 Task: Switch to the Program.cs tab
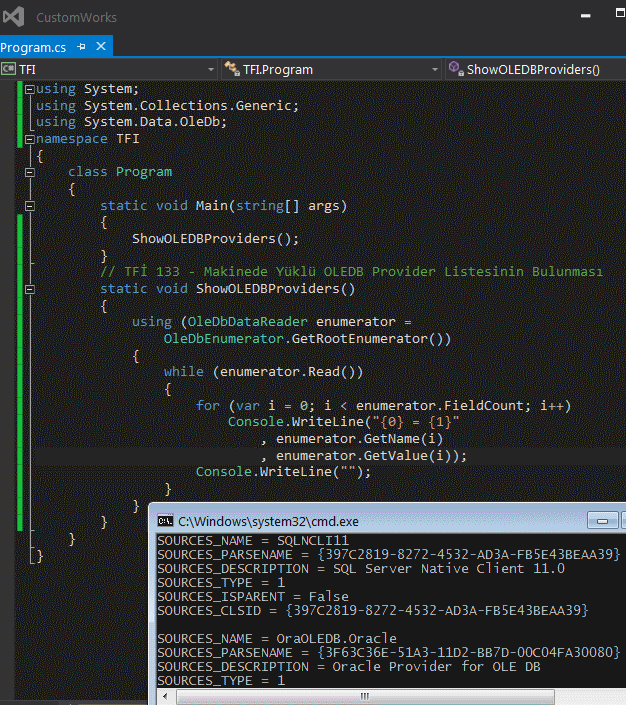(34, 47)
